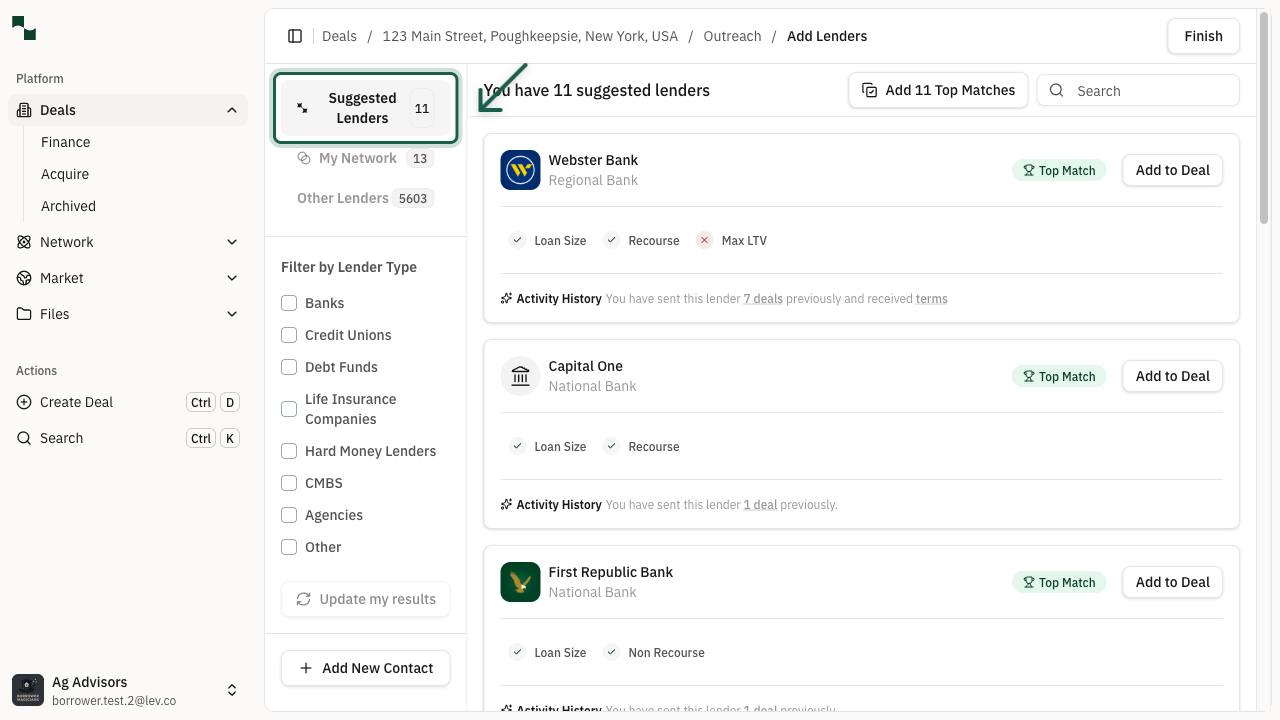Screen dimensions: 1280x720
Task: Enable the Banks filter checkbox
Action: (x=289, y=303)
